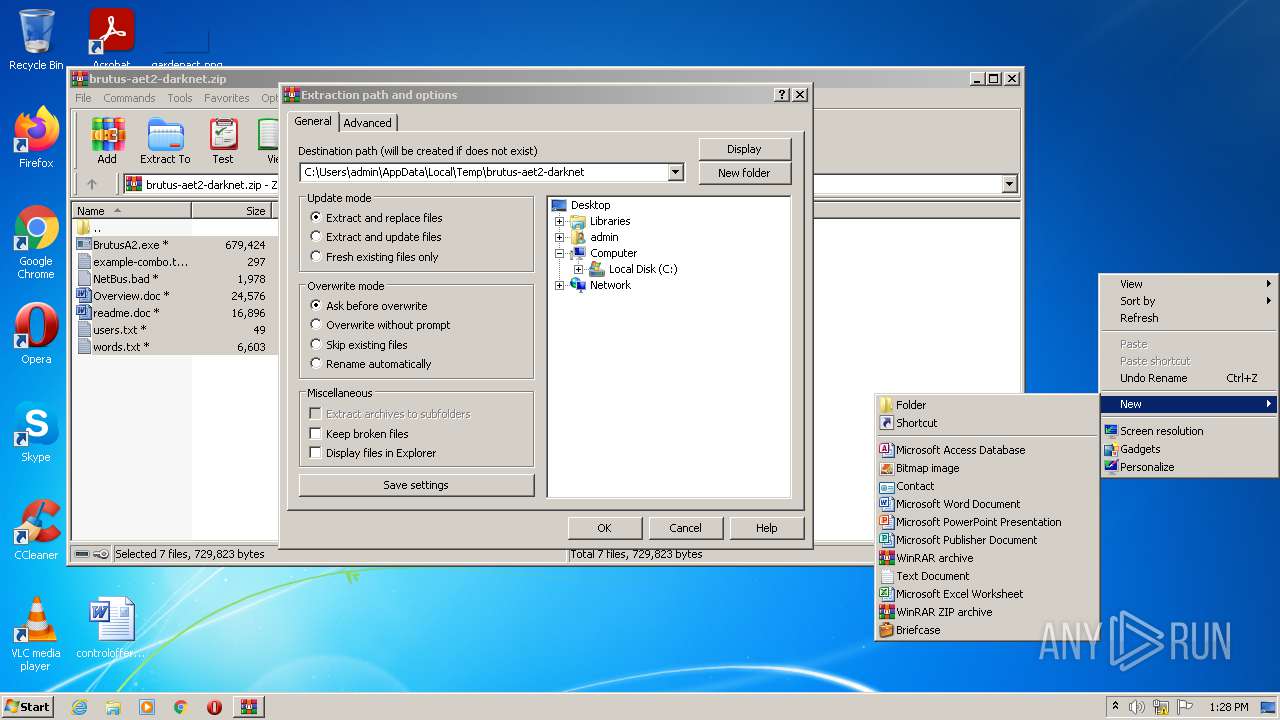
Task: Open the Firefox desktop shortcut
Action: tap(36, 138)
